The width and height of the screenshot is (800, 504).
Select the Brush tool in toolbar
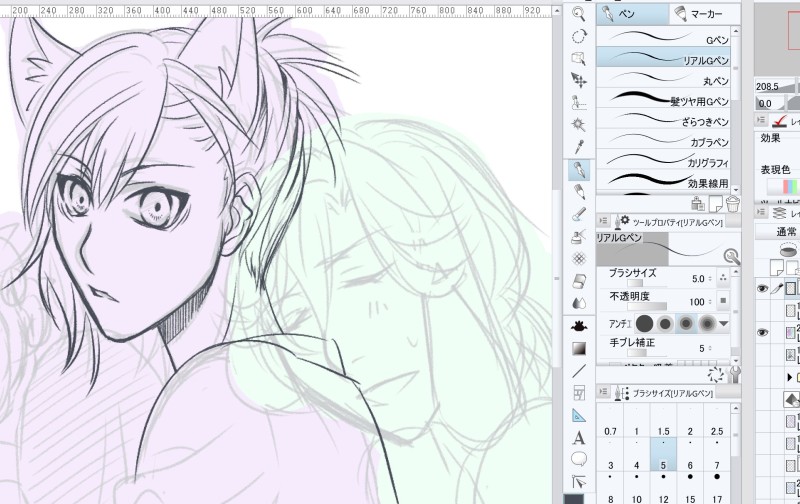pos(579,214)
